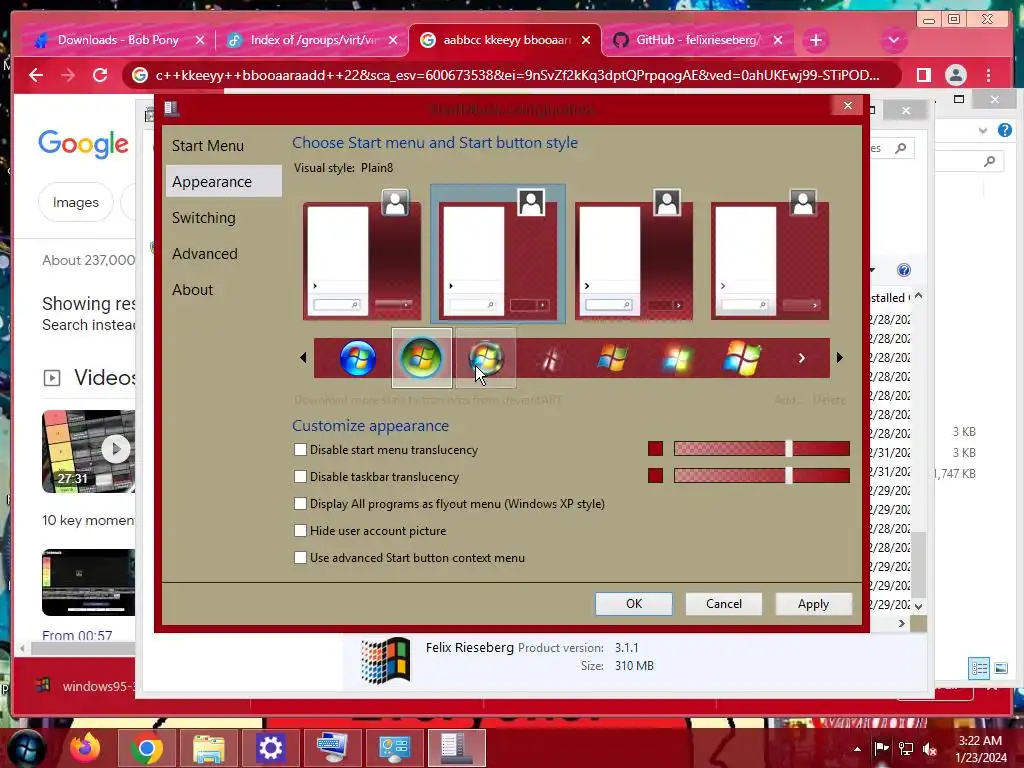Check Disable taskbar translucency

[x=300, y=477]
